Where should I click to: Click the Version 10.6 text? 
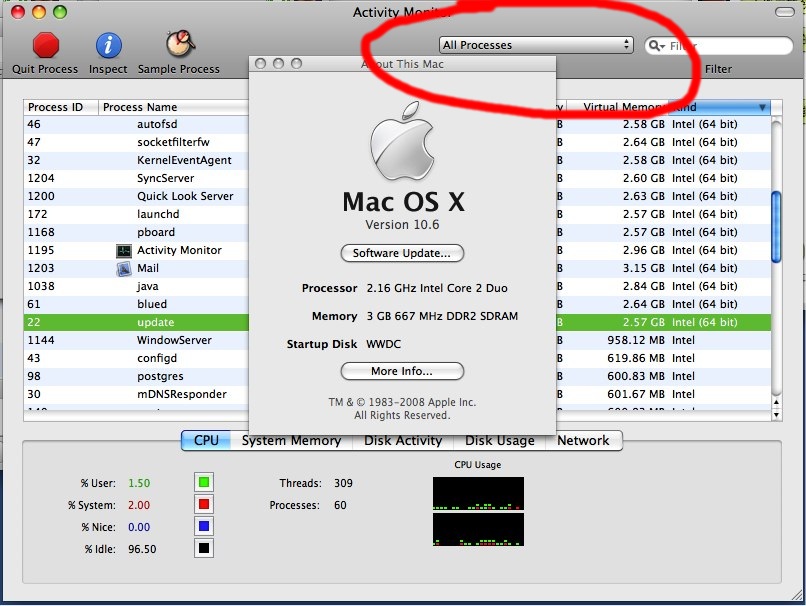click(x=402, y=225)
